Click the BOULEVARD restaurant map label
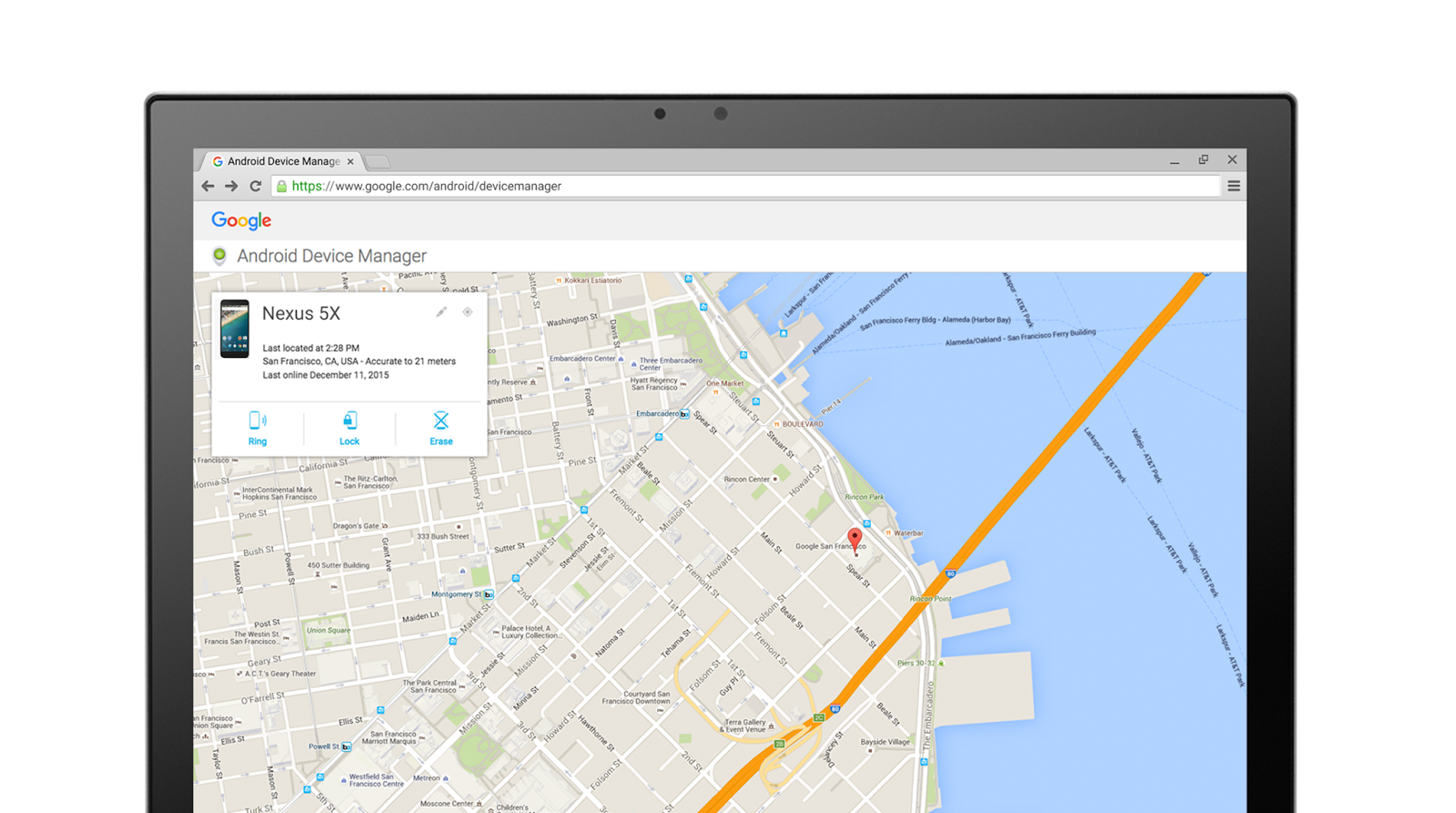 (x=803, y=424)
